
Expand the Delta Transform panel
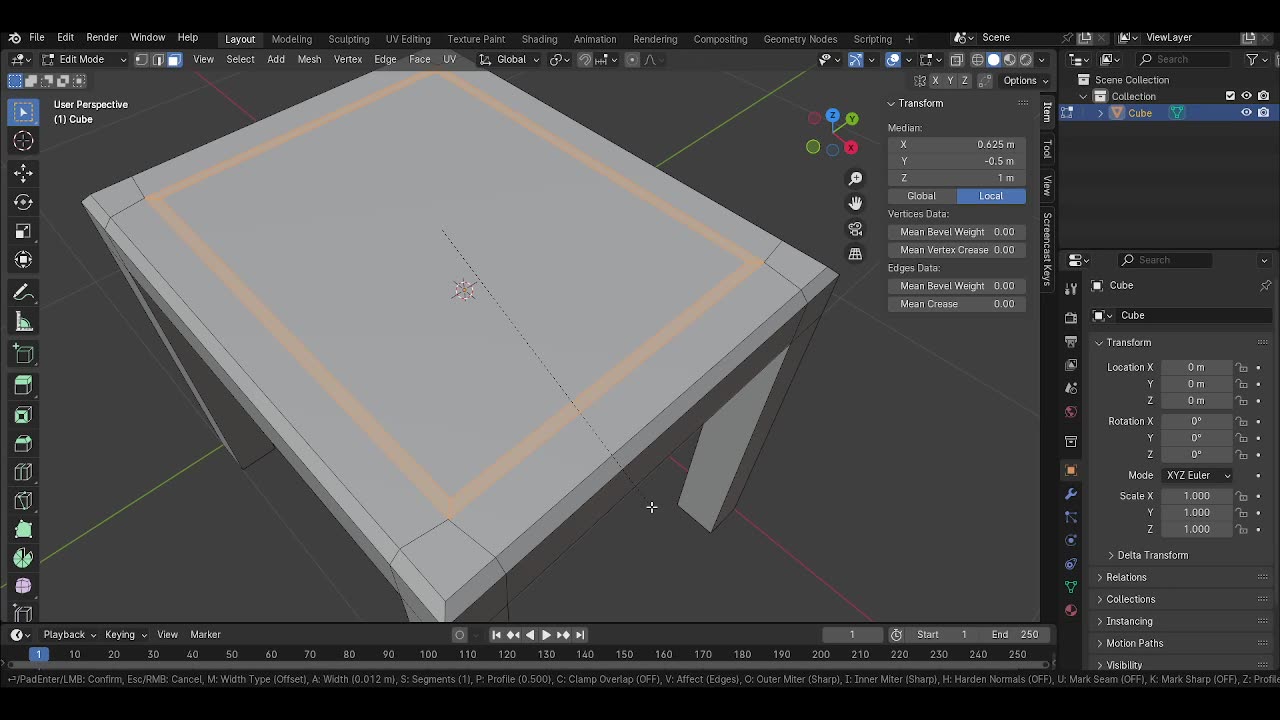coord(1152,555)
